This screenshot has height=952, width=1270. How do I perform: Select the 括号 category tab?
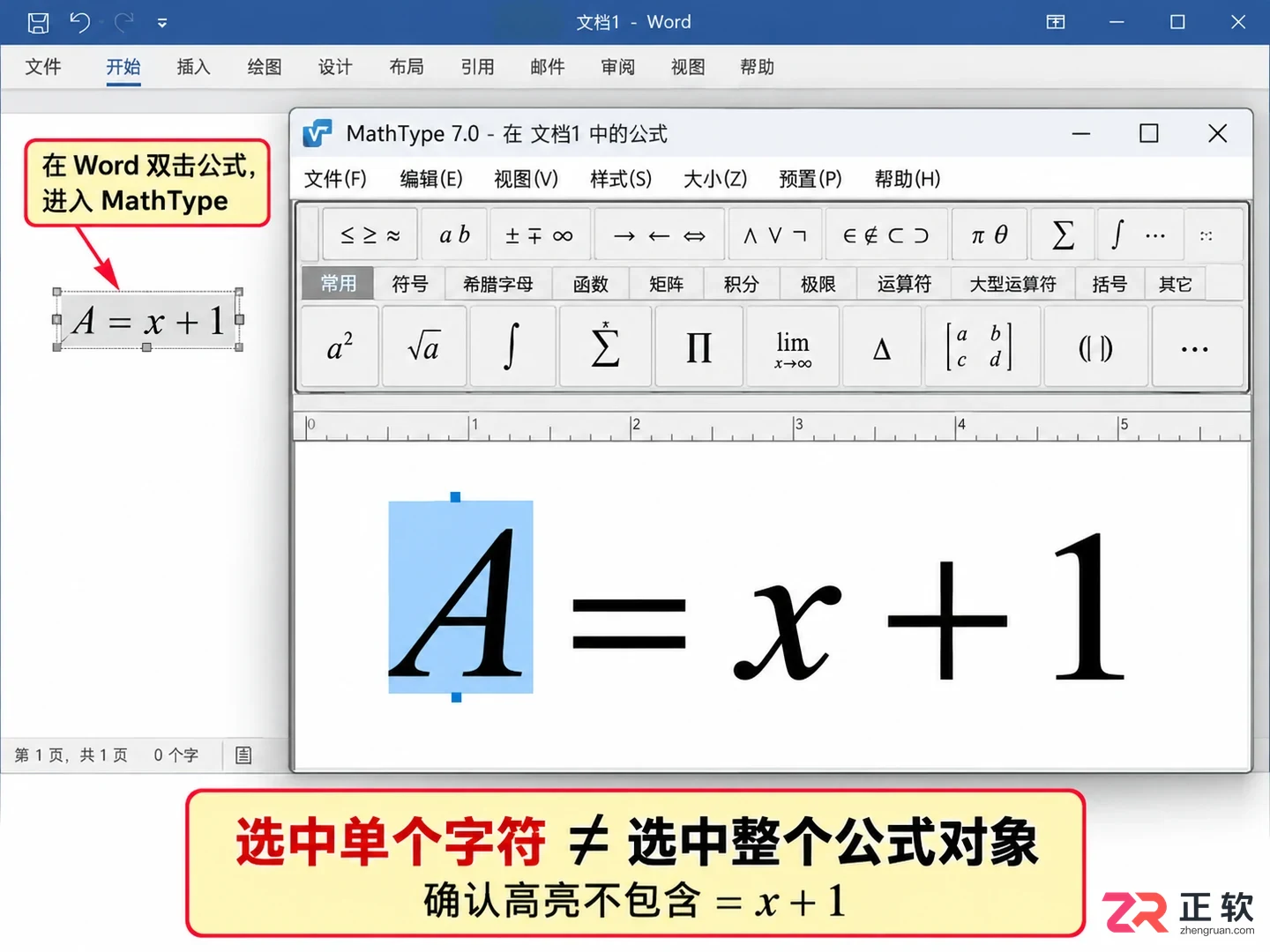point(1109,284)
